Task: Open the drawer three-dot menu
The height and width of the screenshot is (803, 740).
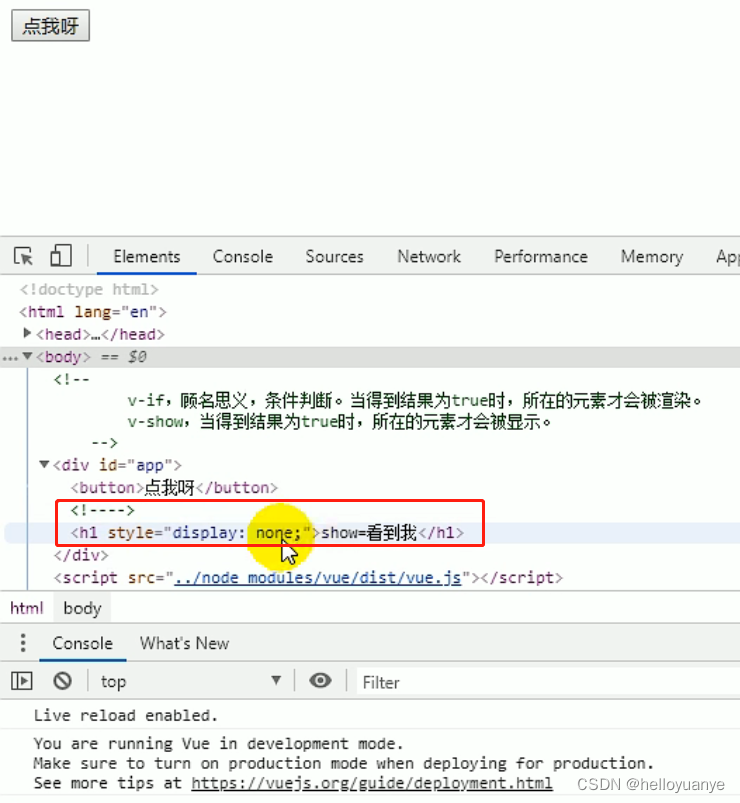Action: pos(23,643)
